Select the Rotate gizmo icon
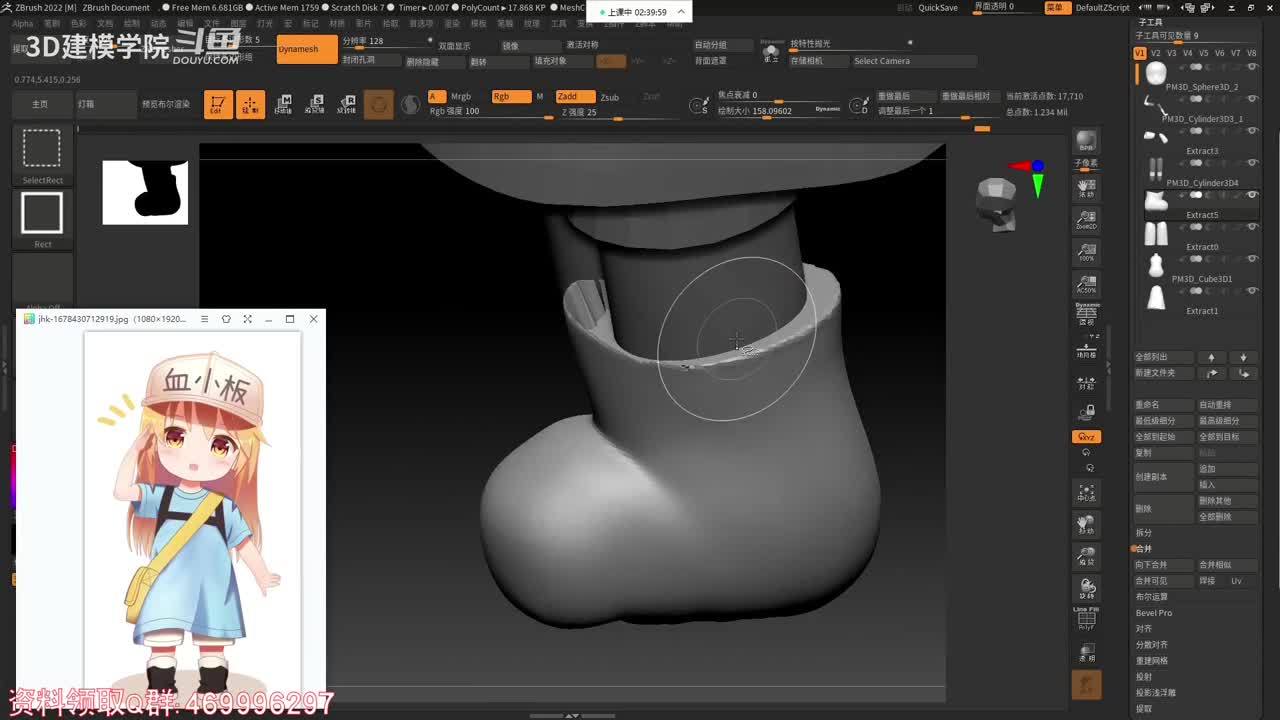 click(x=347, y=104)
